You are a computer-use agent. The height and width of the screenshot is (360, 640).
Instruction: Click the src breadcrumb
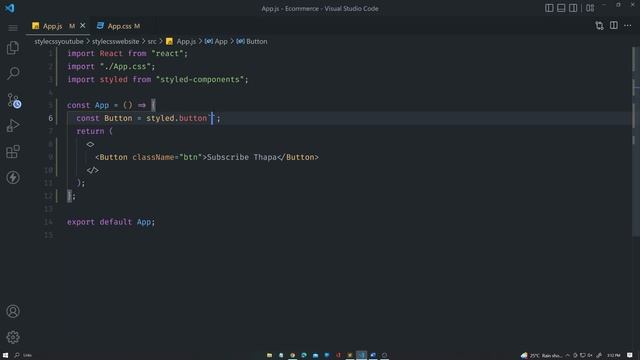[x=152, y=42]
